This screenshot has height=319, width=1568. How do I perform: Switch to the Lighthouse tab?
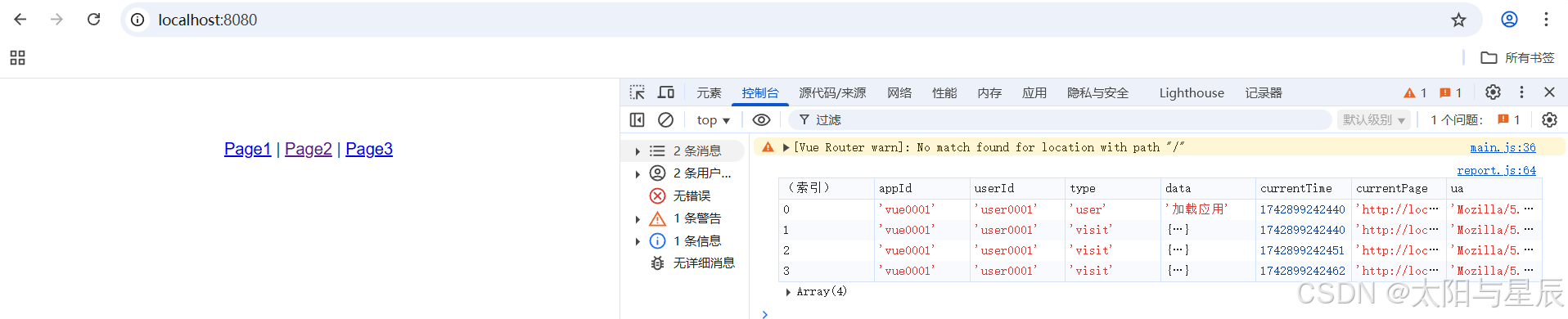click(x=1192, y=93)
